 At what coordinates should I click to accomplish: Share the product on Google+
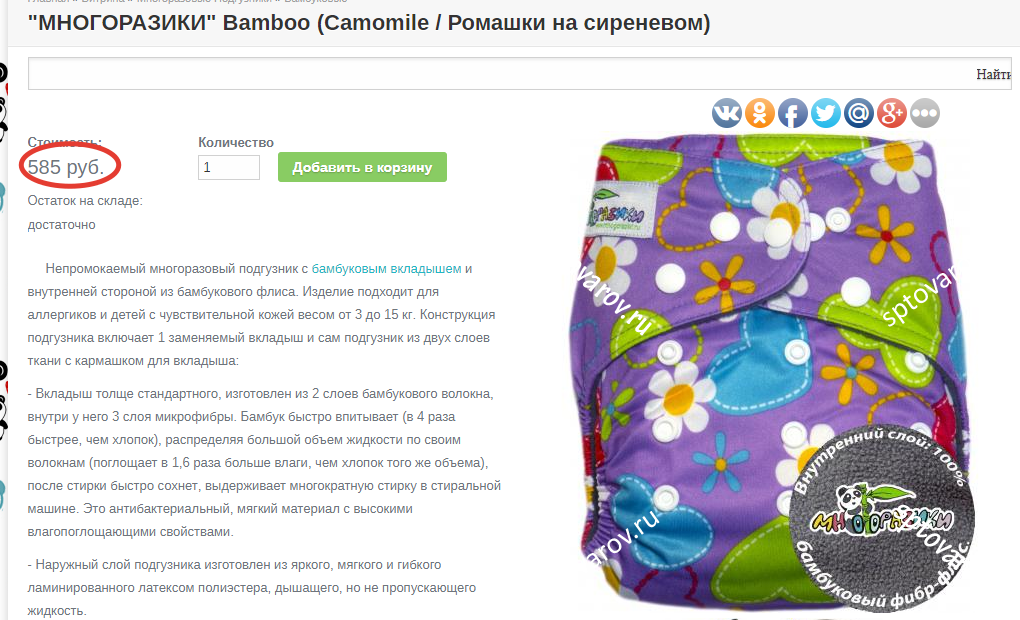[x=892, y=113]
